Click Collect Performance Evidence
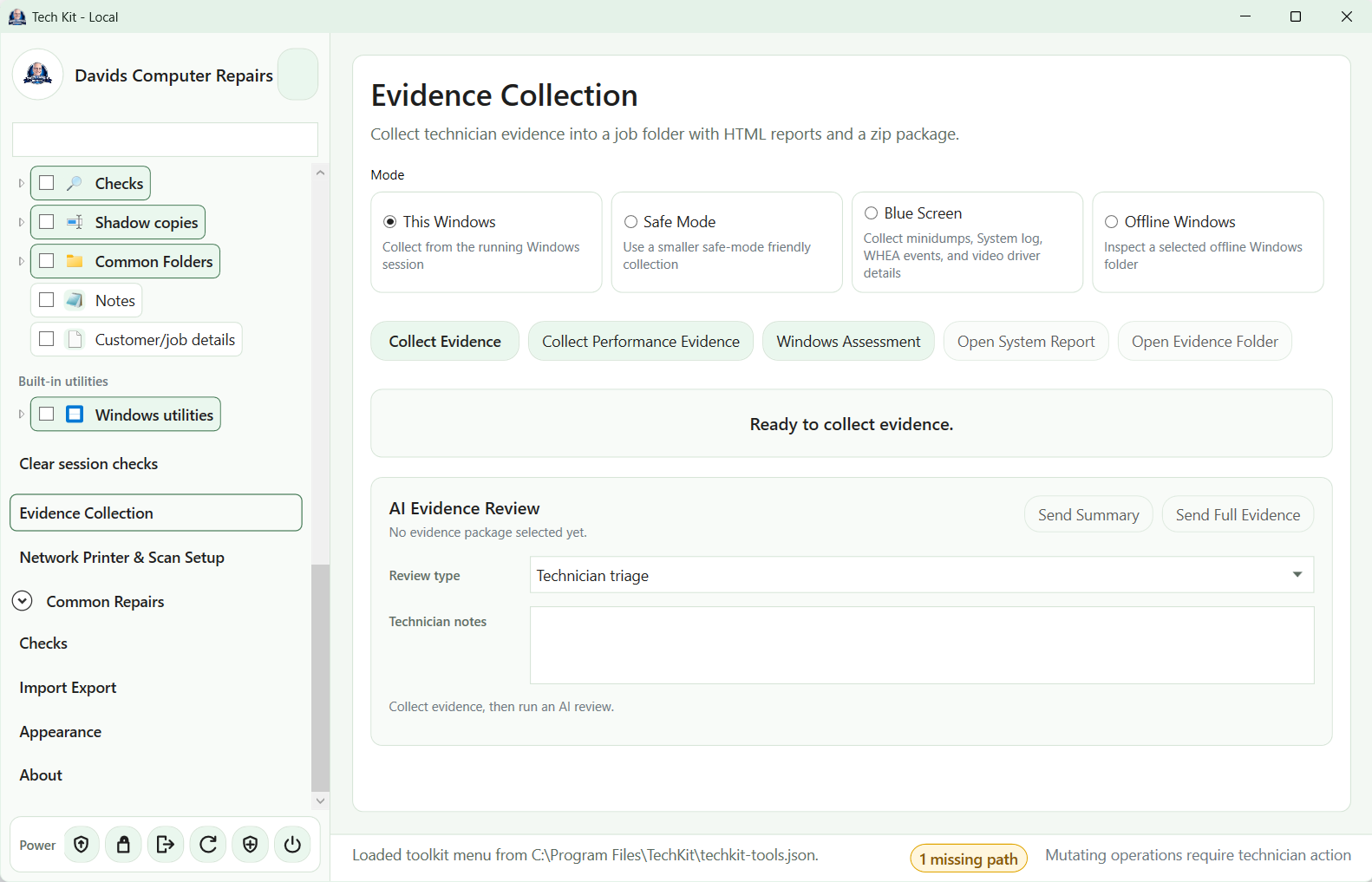The width and height of the screenshot is (1372, 882). pyautogui.click(x=641, y=342)
